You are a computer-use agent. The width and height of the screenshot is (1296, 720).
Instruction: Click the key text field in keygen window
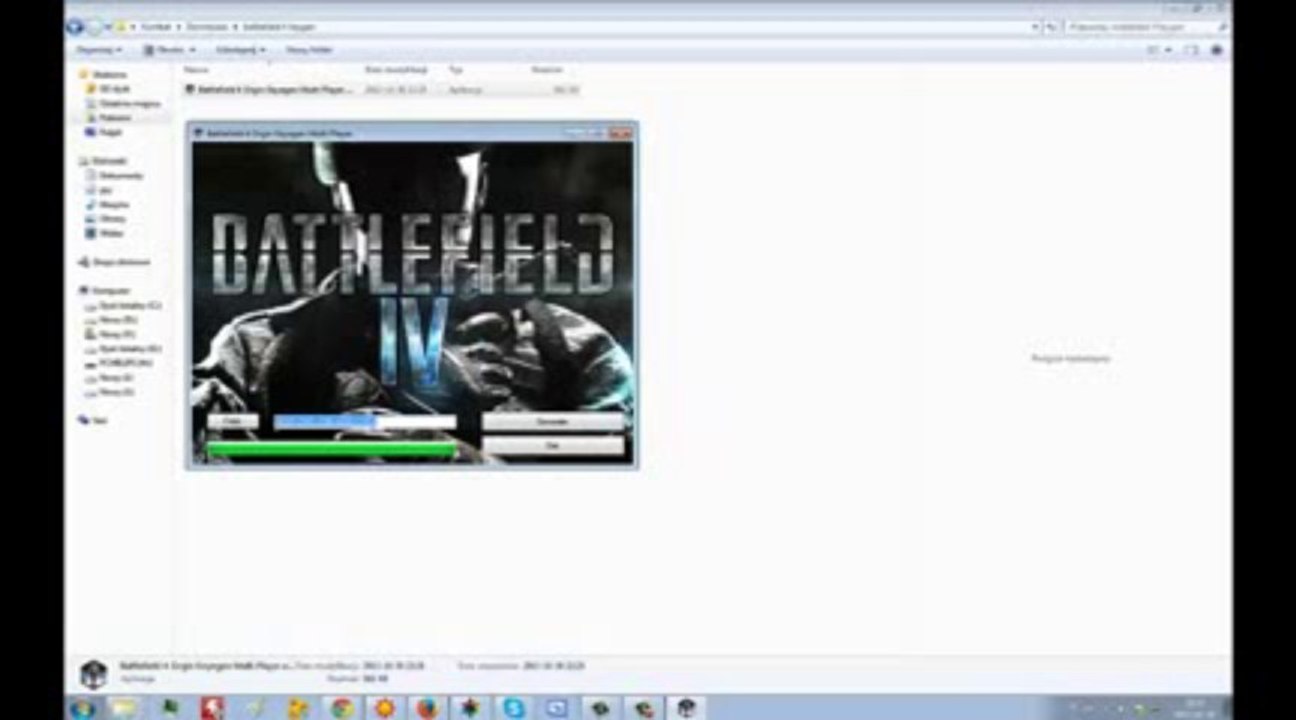tap(365, 422)
